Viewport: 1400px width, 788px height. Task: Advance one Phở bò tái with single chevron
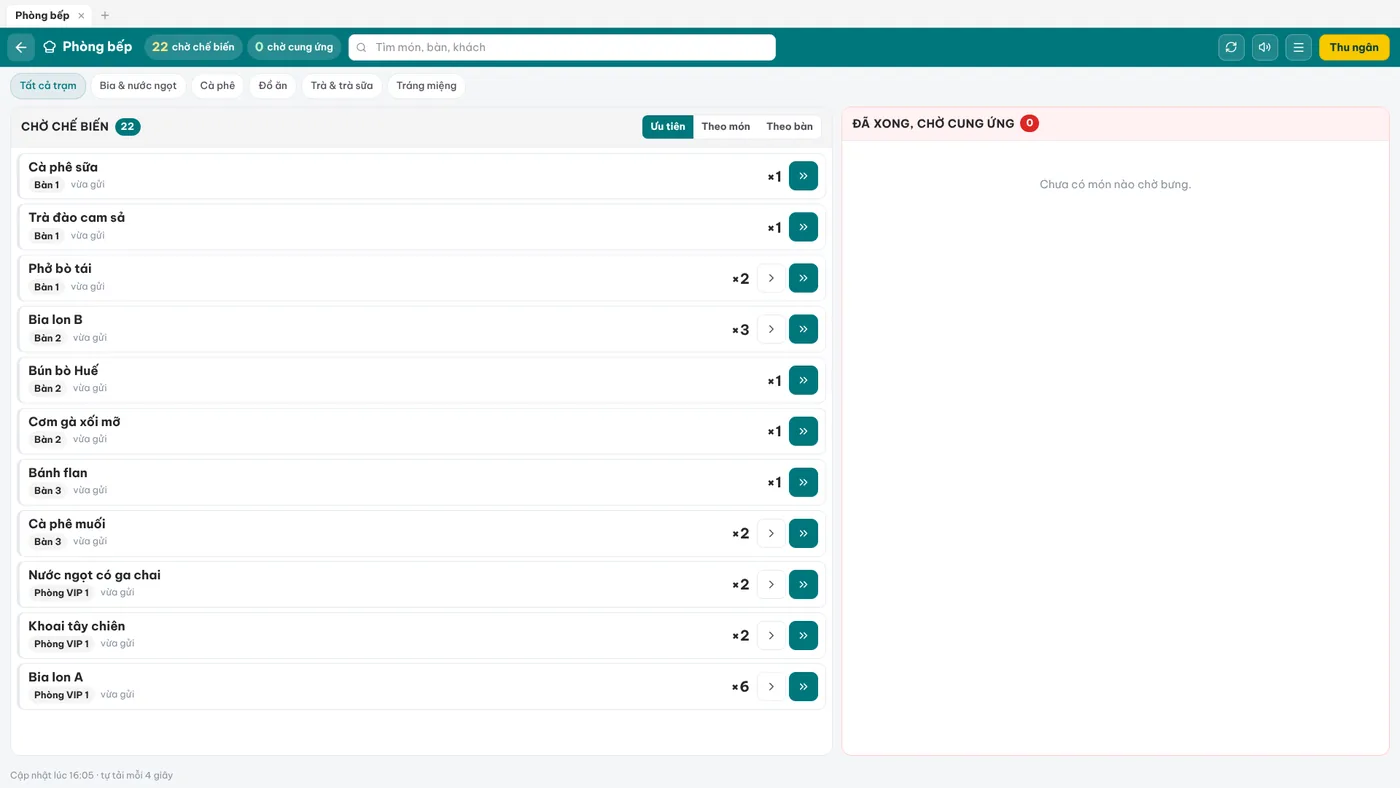click(771, 278)
